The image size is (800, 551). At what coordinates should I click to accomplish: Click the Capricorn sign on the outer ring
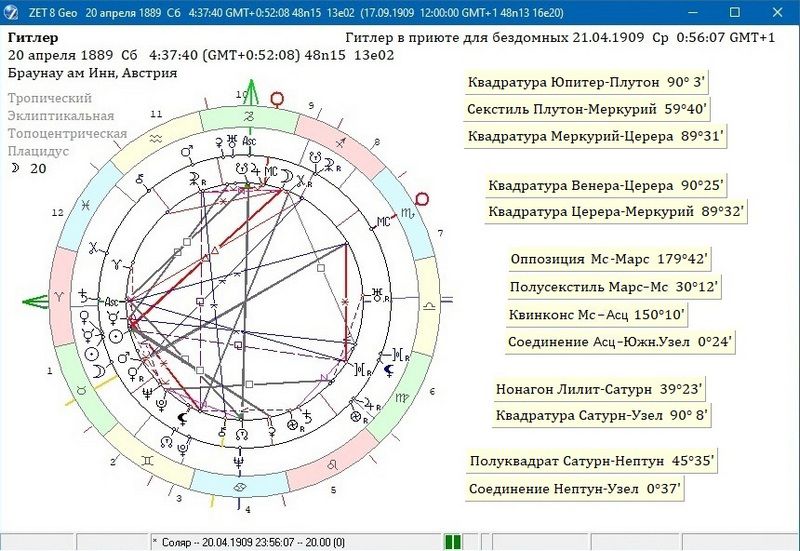(249, 117)
